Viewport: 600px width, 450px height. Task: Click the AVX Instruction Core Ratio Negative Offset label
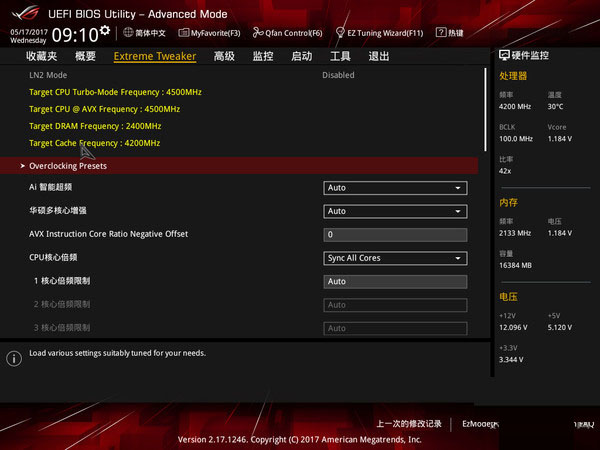(x=109, y=234)
